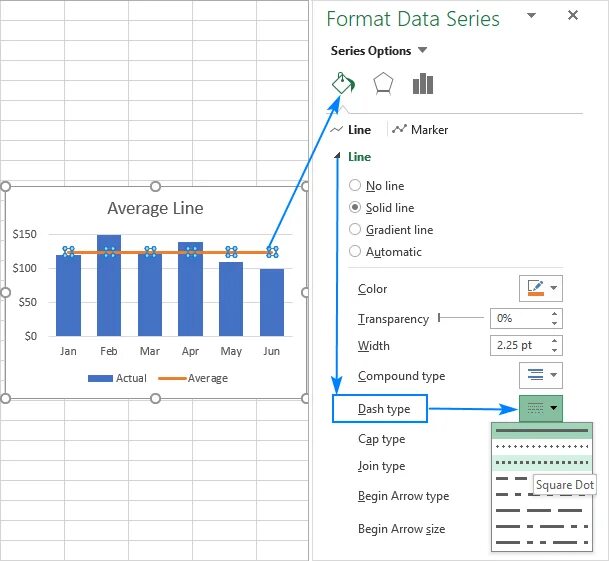Screen dimensions: 609x561
Task: Select the Jun bar in chart
Action: [x=272, y=302]
